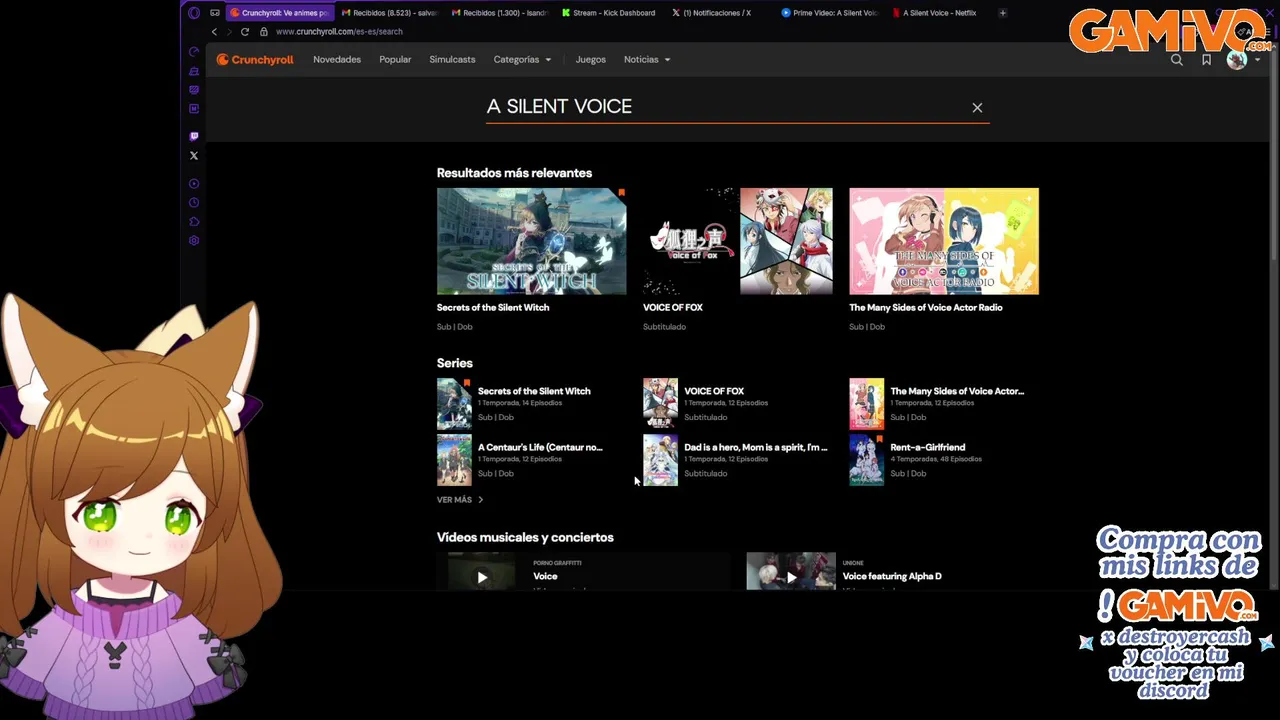Open Secrets of the Silent Witch in Series list
The image size is (1280, 720).
click(532, 404)
